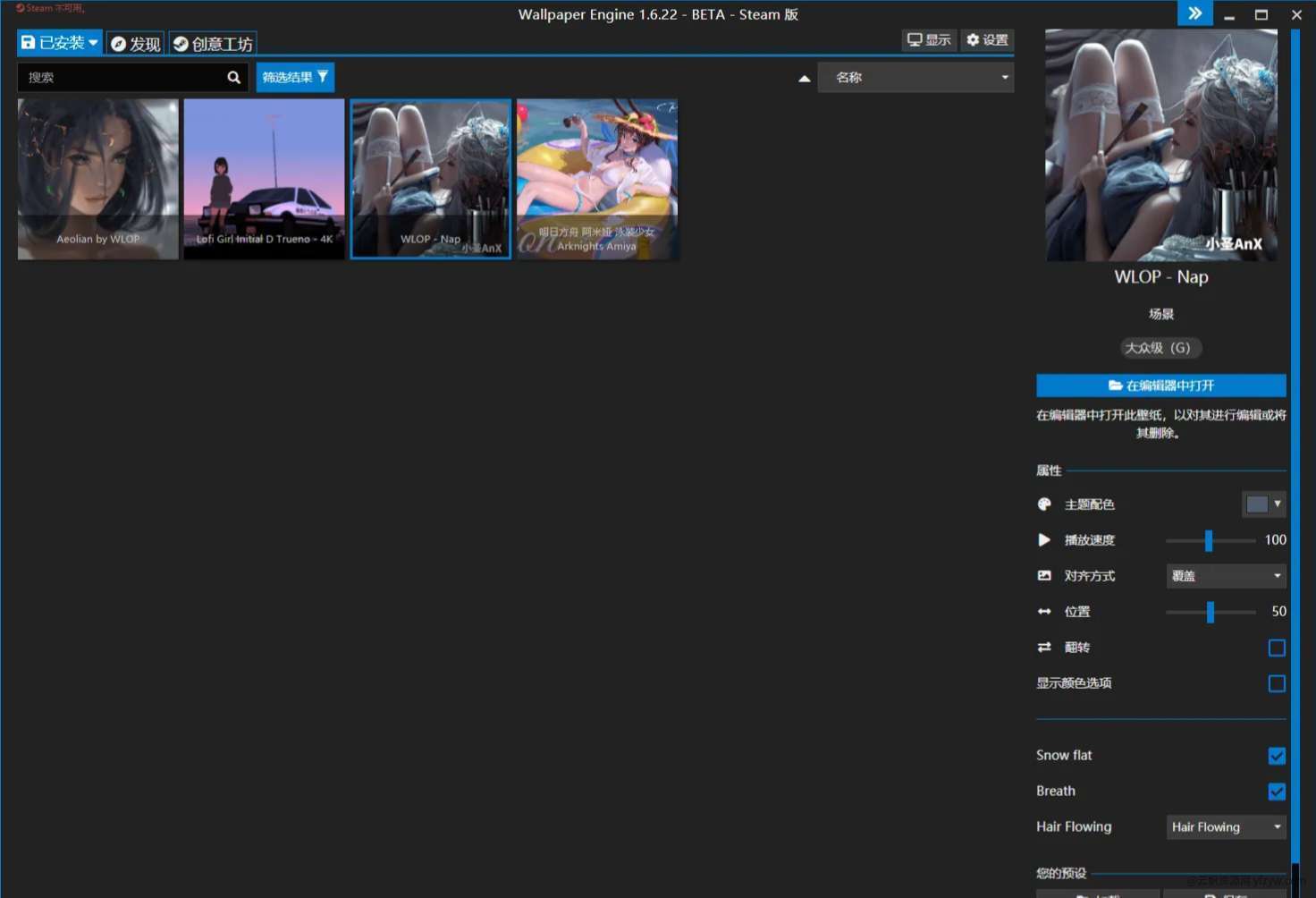
Task: Adjust the 位置 position slider
Action: pyautogui.click(x=1211, y=612)
